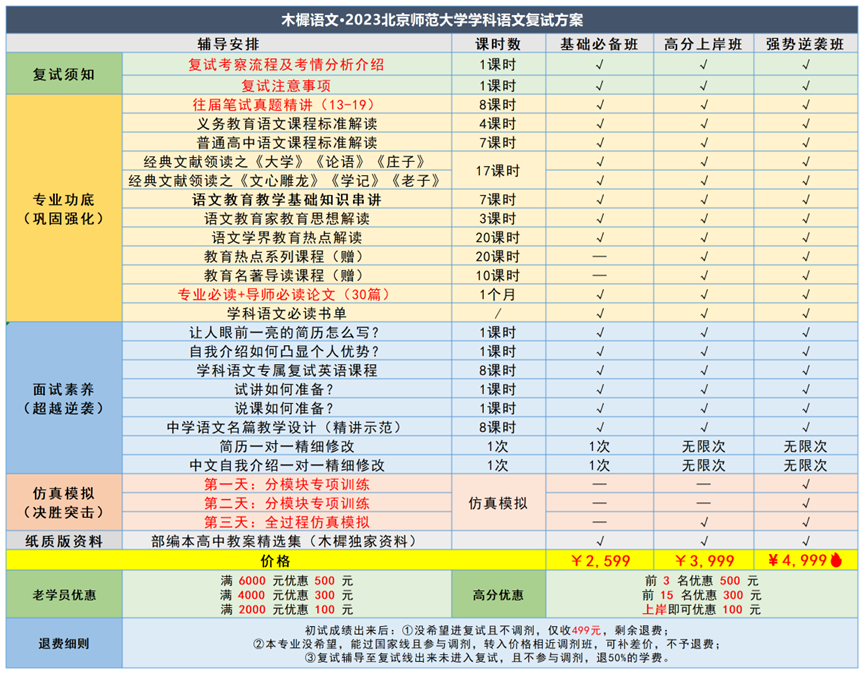Click 前 15 名优惠 300 元 line
This screenshot has width=864, height=674.
tap(701, 595)
